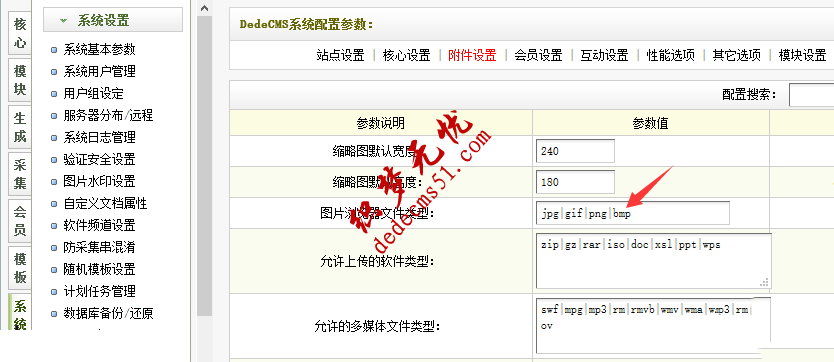Open 软件频道设置 entry
The height and width of the screenshot is (362, 834).
point(99,225)
